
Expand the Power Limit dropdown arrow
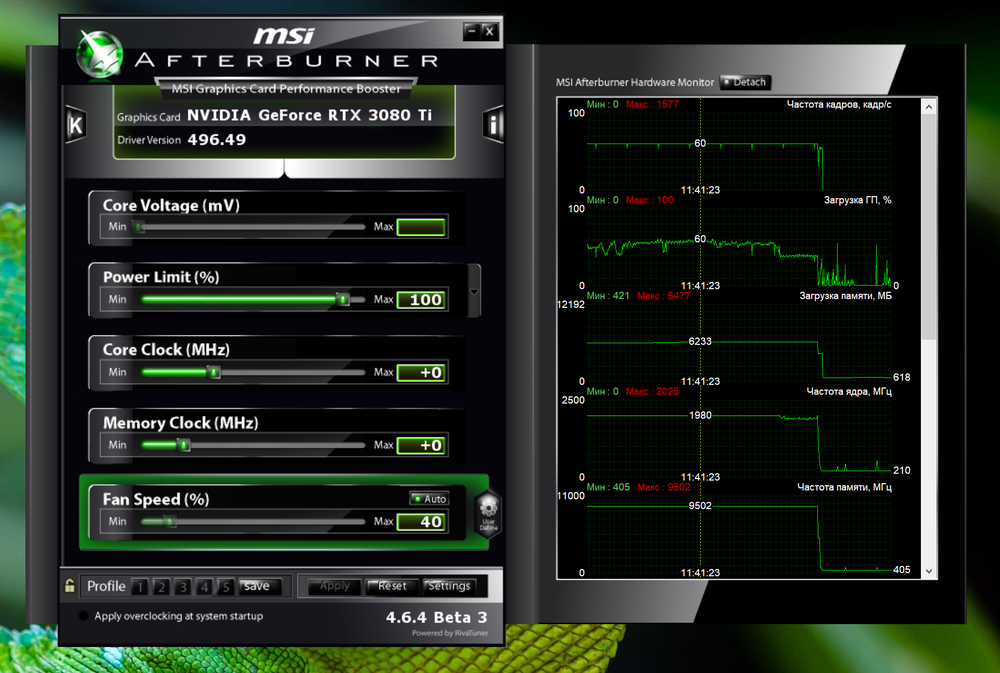474,292
